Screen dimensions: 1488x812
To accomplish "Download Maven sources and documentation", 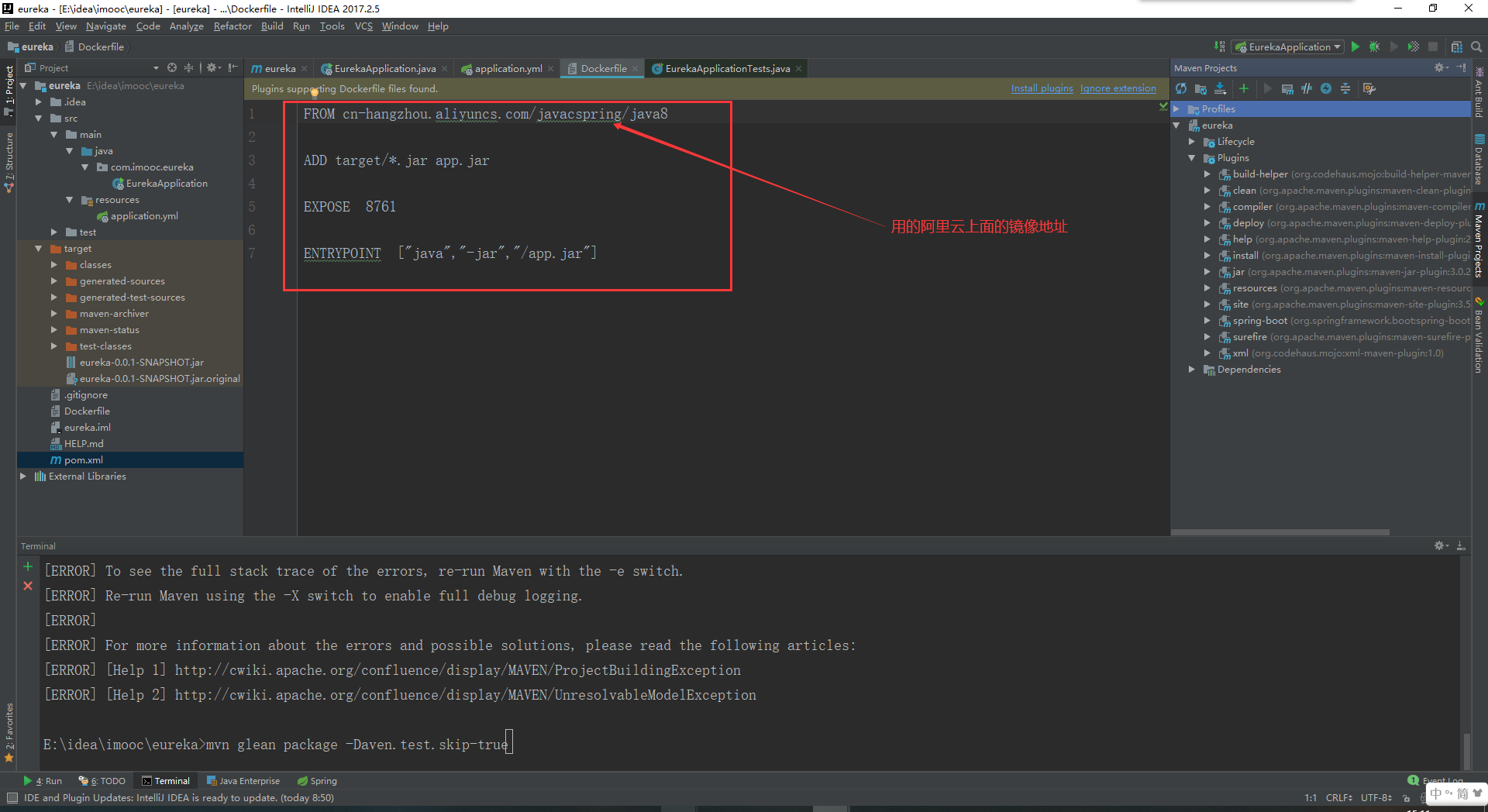I will click(1221, 88).
